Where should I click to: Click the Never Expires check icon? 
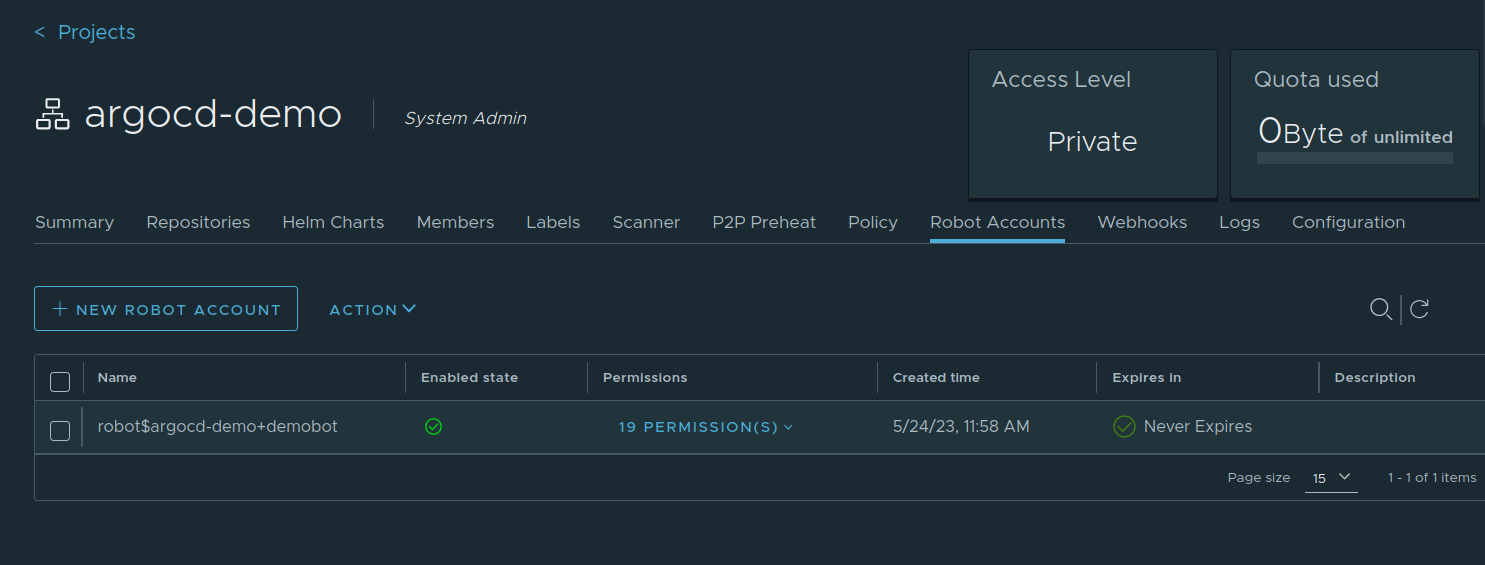(1124, 427)
